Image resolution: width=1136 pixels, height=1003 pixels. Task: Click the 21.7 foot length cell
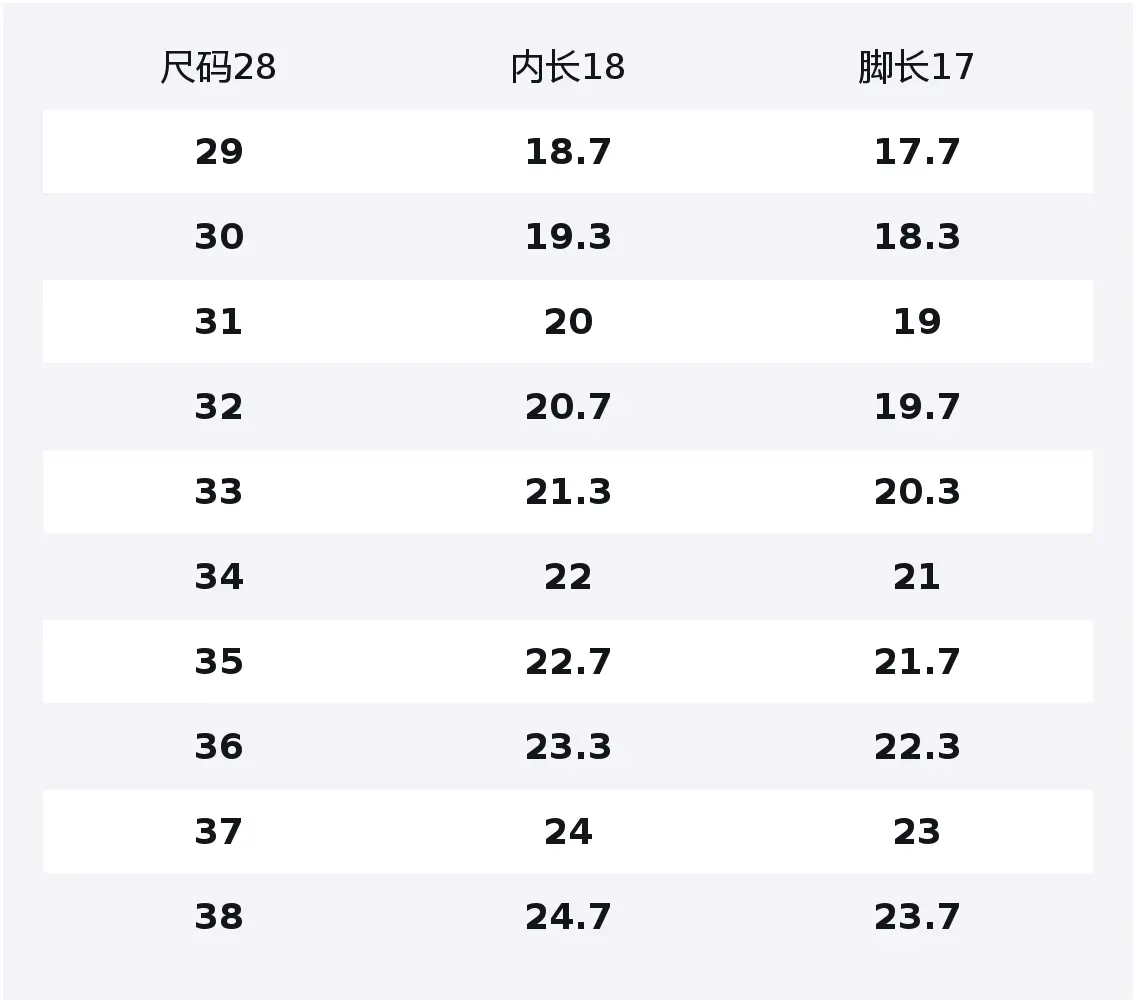916,662
